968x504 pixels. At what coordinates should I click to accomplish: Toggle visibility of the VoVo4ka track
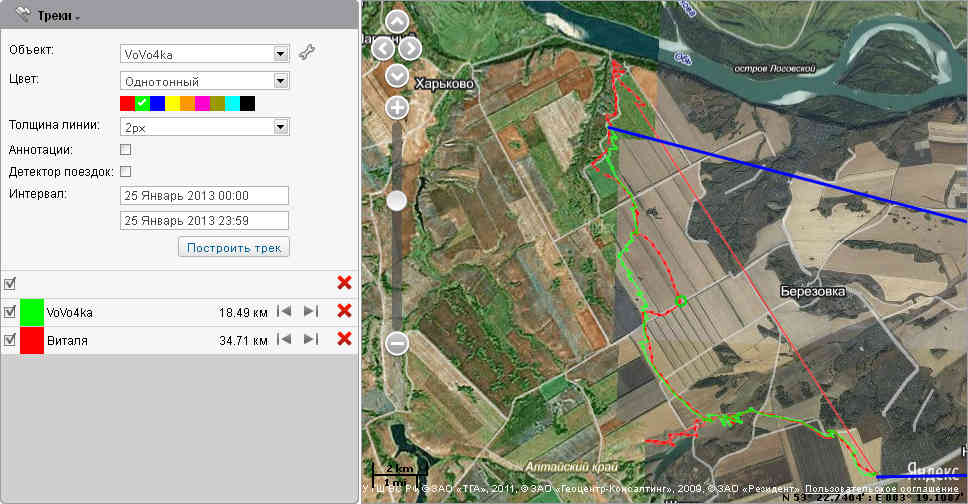click(x=10, y=312)
